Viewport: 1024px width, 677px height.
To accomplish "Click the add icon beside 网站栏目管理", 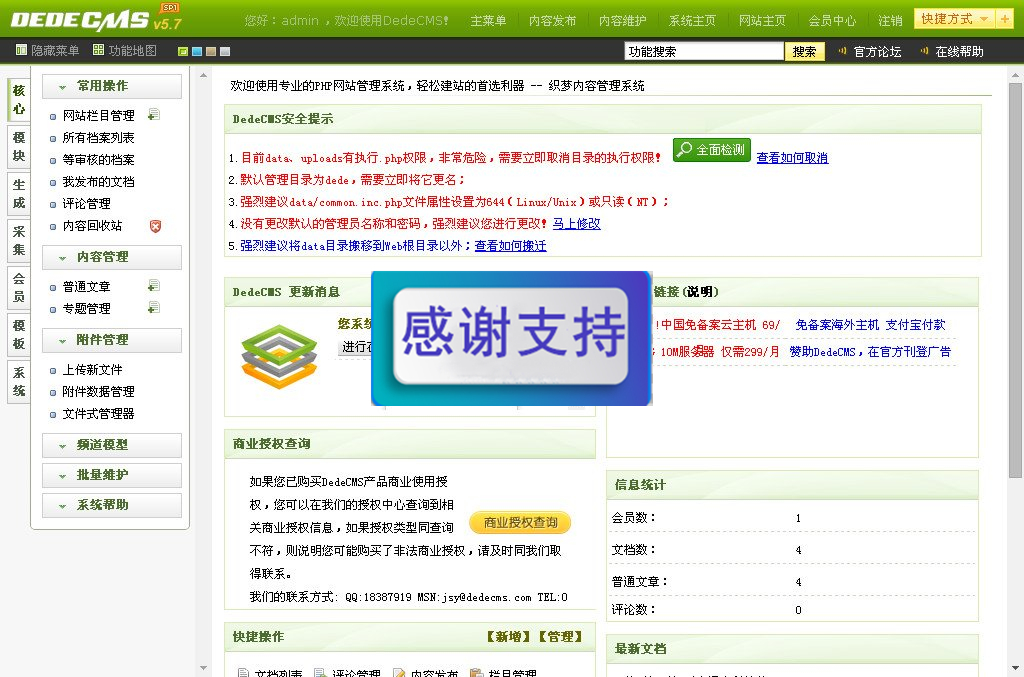I will click(153, 115).
